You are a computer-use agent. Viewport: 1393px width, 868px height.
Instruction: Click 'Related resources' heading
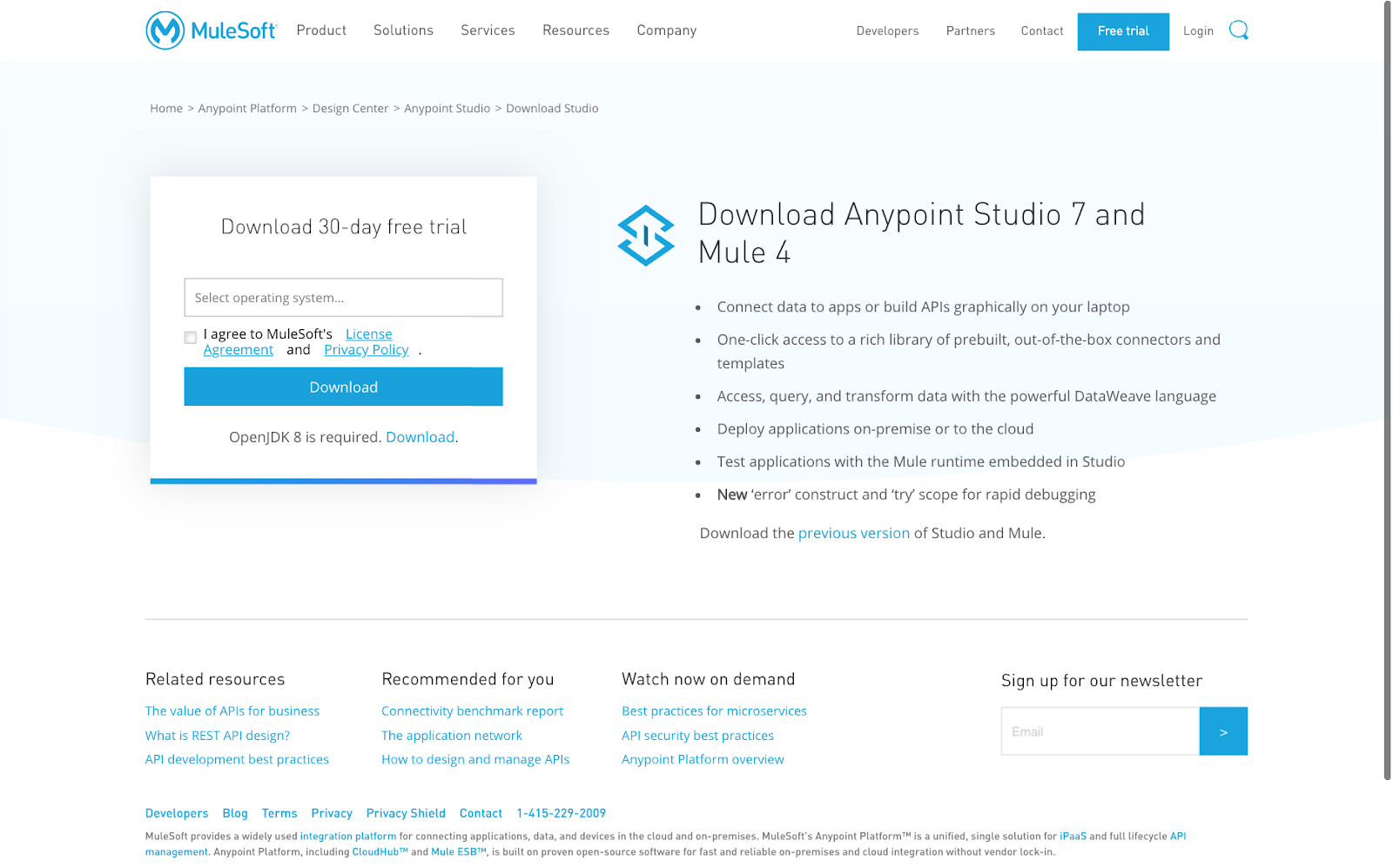[215, 679]
